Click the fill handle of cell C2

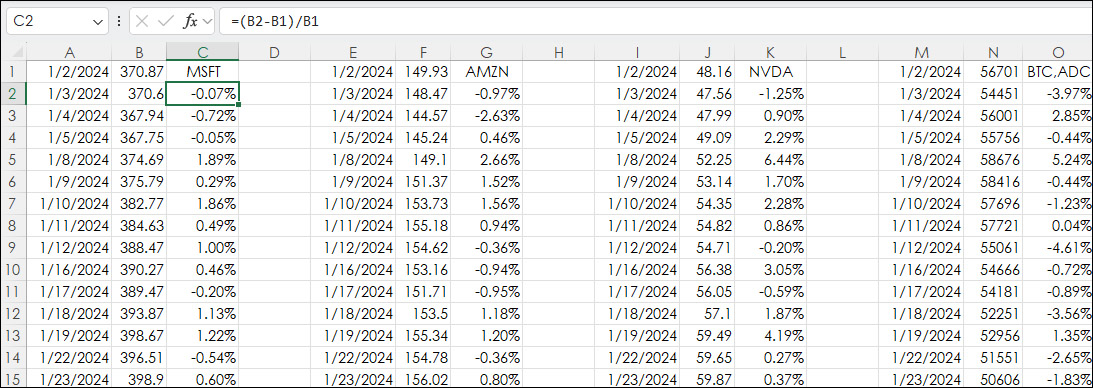239,103
